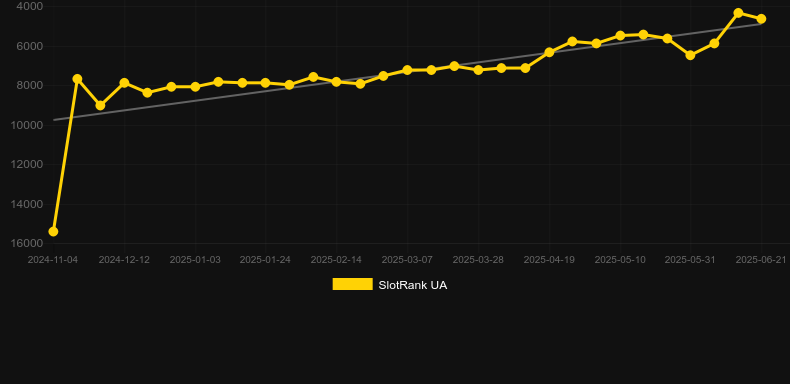This screenshot has width=790, height=384.
Task: Select the first data point dated 2024-11-04
Action: (53, 231)
